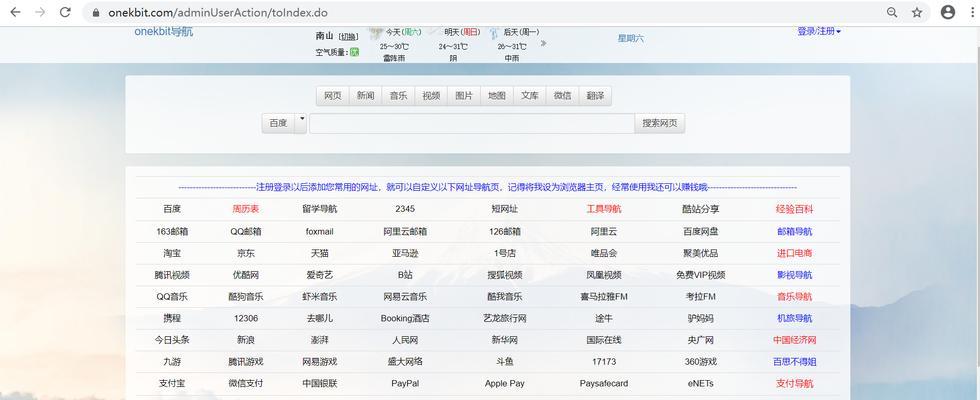980x400 pixels.
Task: Click the air quality green badge
Action: [354, 52]
